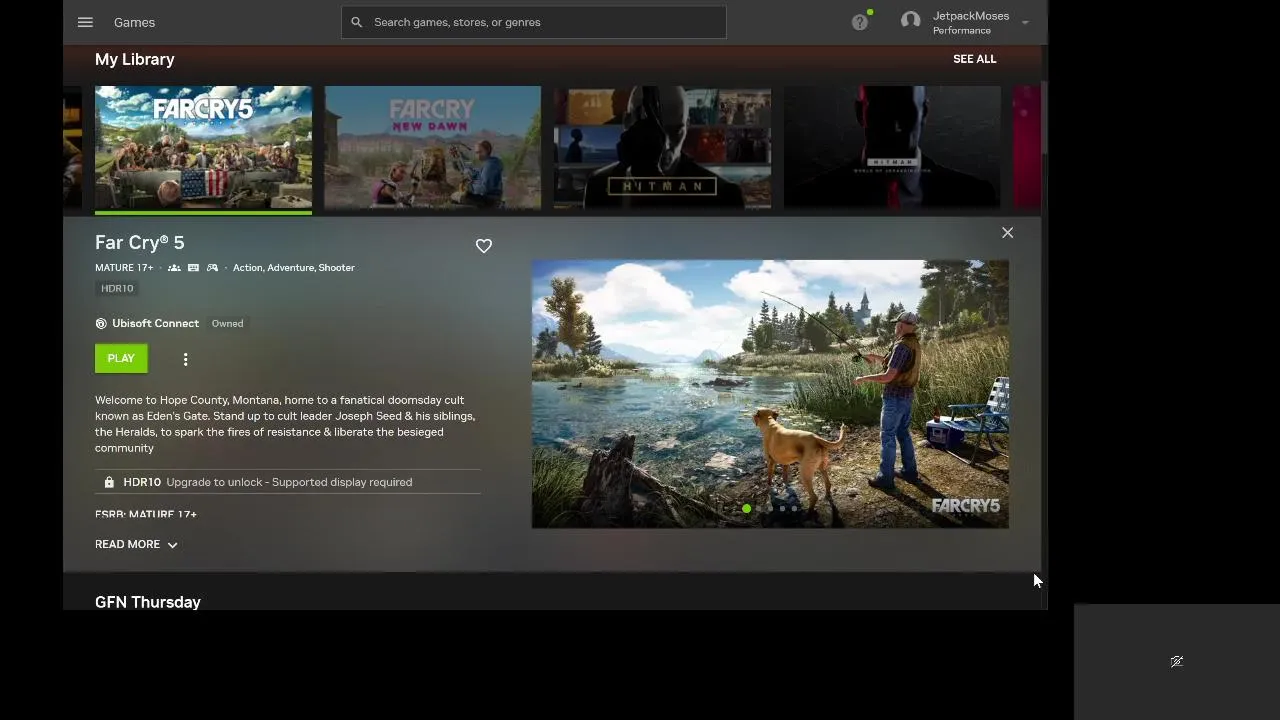Click the Far Cry 5 fishing screenshot
Image resolution: width=1280 pixels, height=720 pixels.
click(x=770, y=394)
